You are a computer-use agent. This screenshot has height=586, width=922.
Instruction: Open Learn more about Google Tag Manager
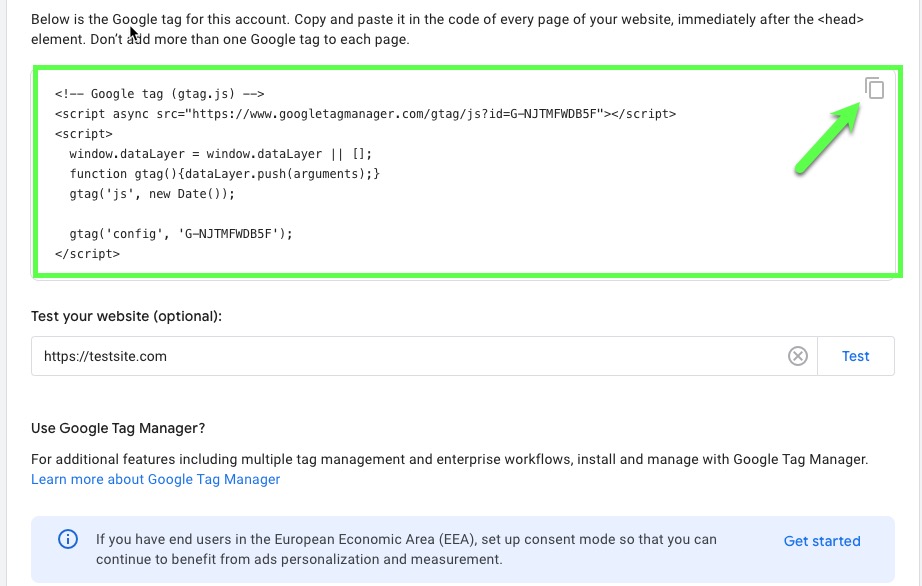pos(155,480)
